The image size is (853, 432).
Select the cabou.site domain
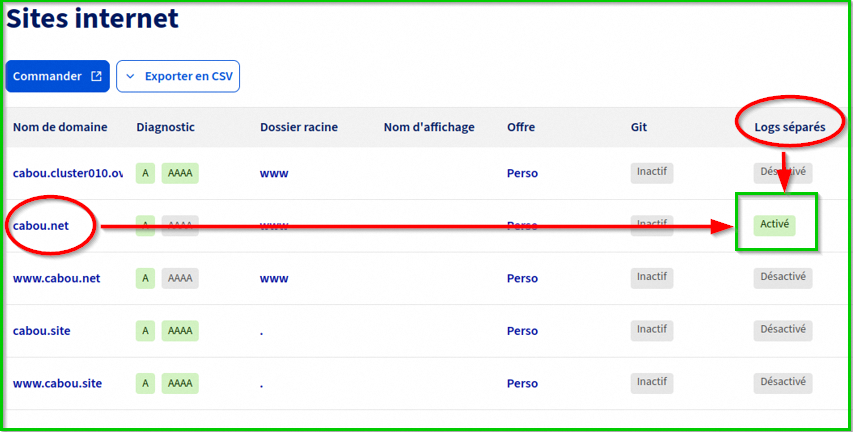tap(42, 330)
